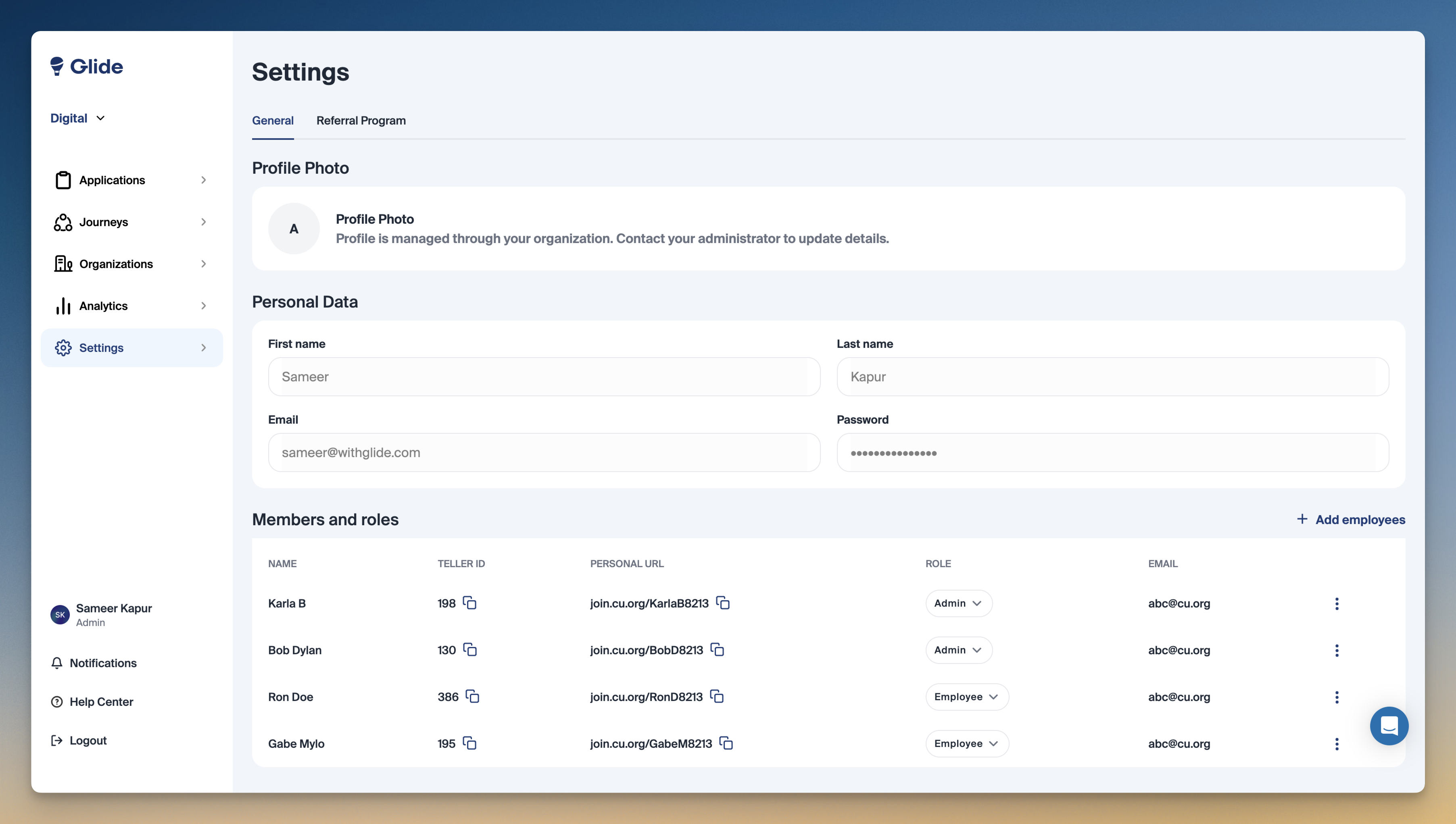Expand the Analytics menu chevron
The width and height of the screenshot is (1456, 824).
point(203,306)
